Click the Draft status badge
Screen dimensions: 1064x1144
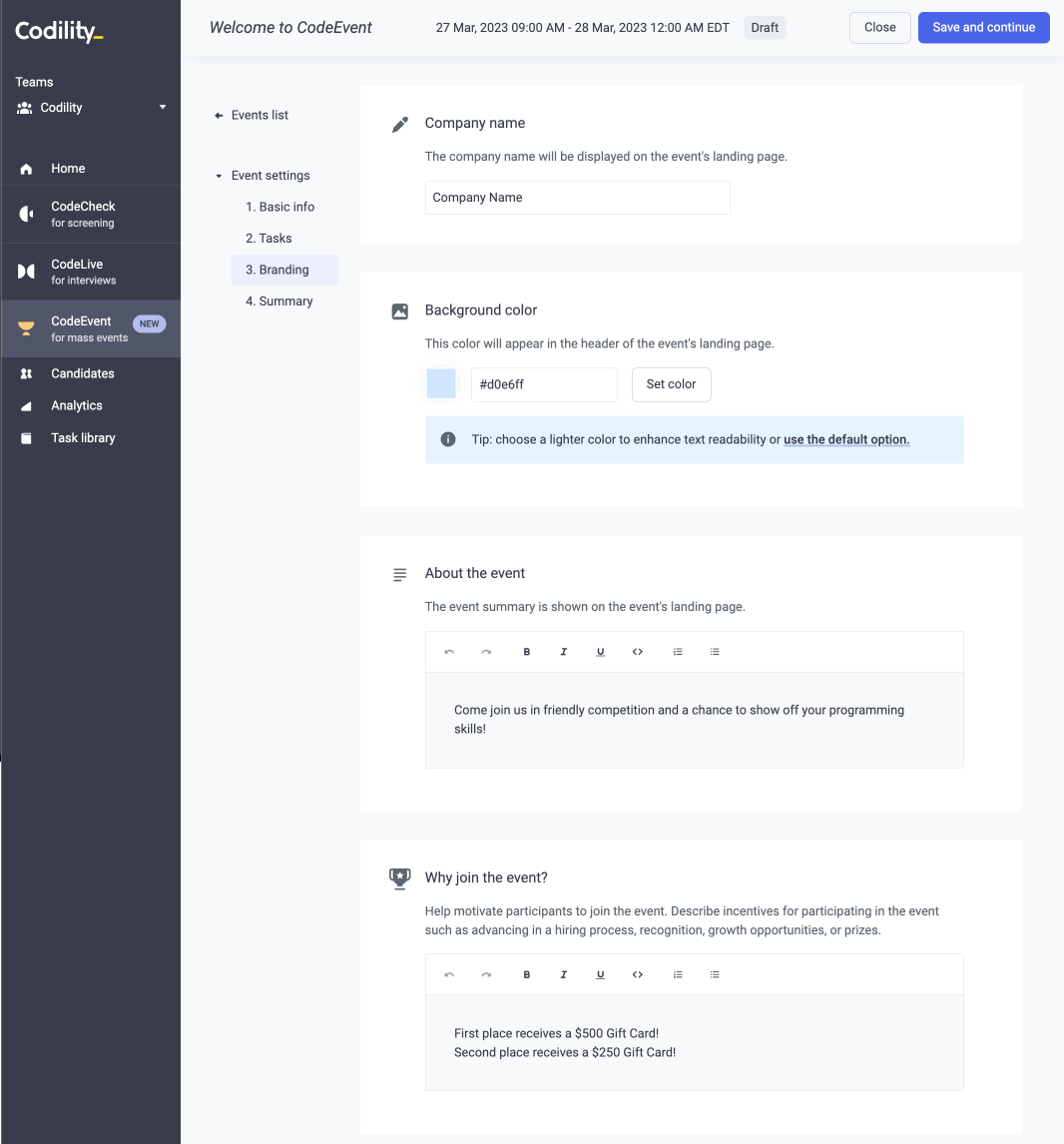765,28
